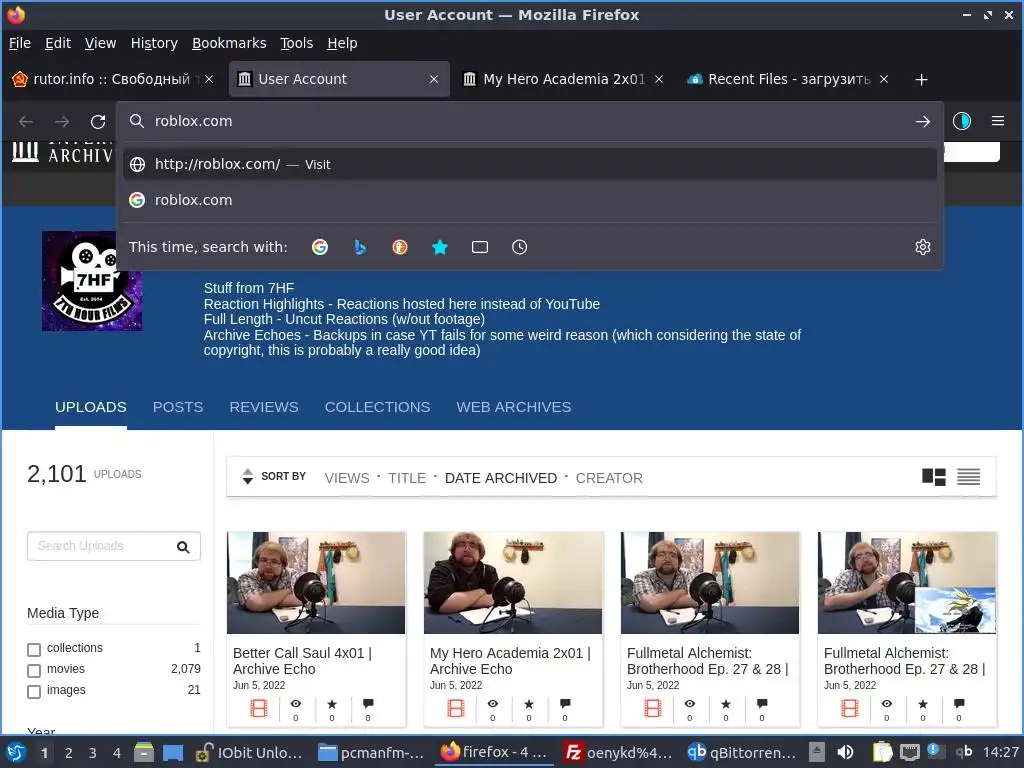Go back using the back arrow
1024x768 pixels.
(x=26, y=121)
